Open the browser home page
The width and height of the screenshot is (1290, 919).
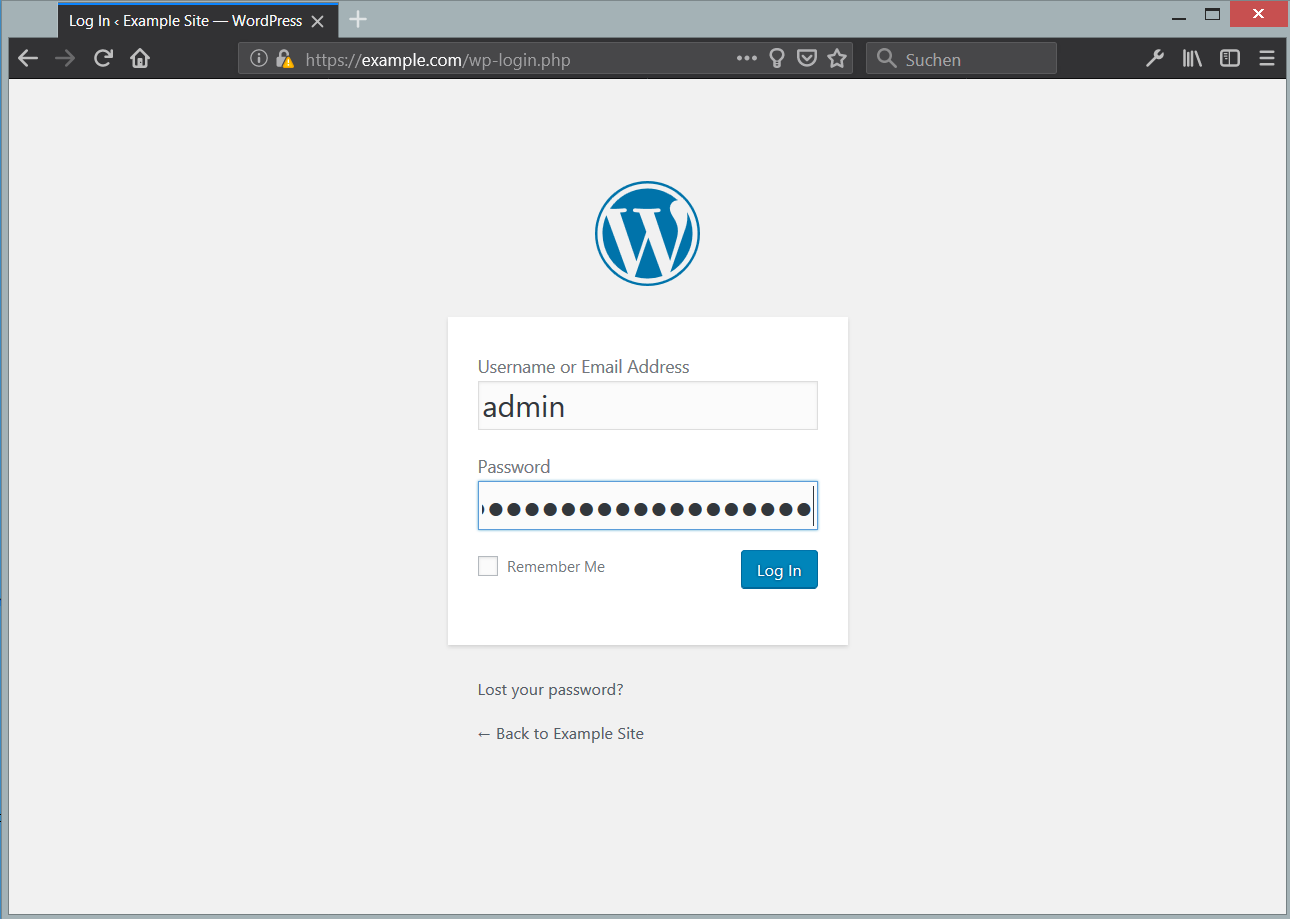point(140,58)
